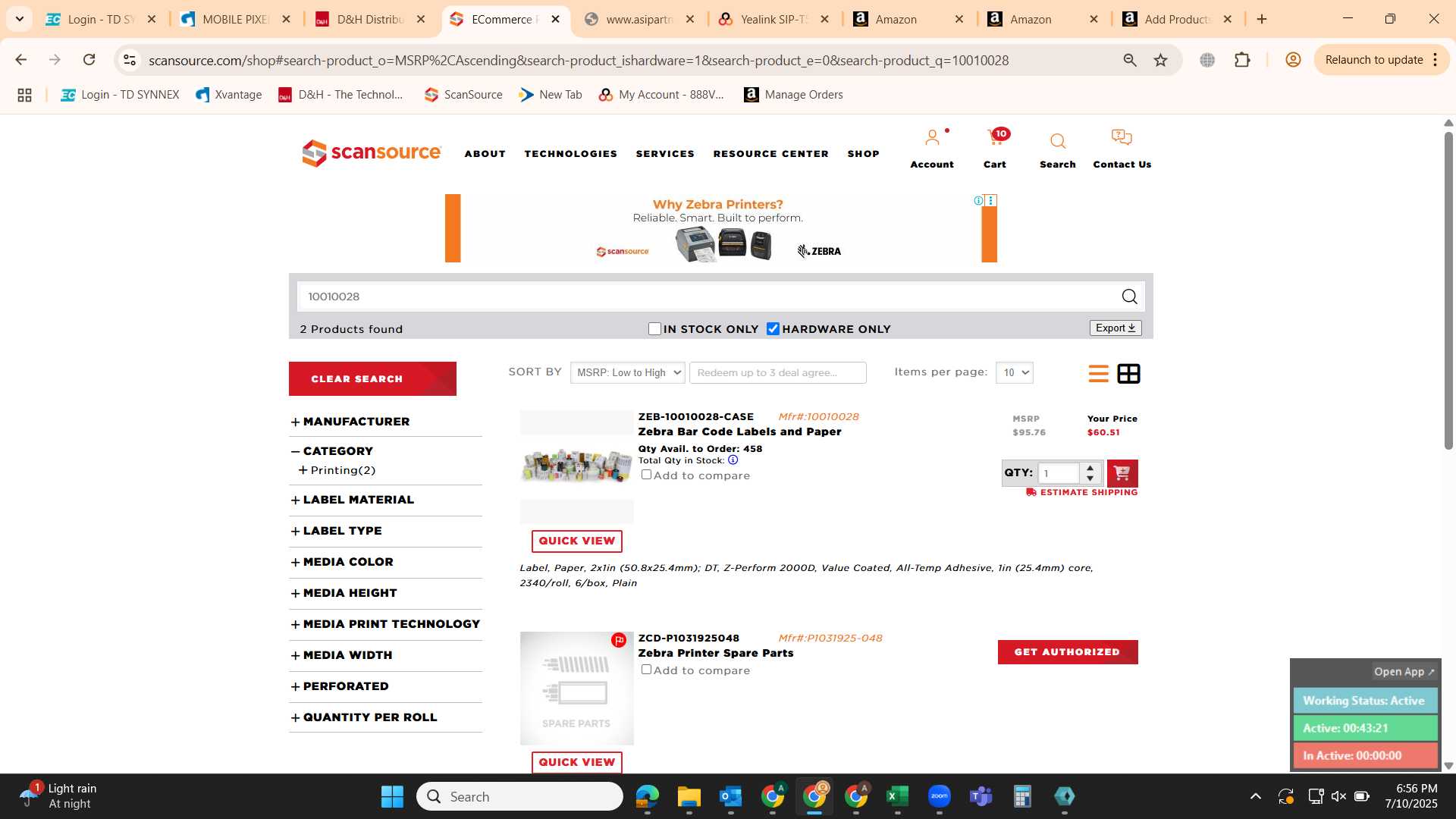This screenshot has height=819, width=1456.
Task: Toggle the IN STOCK ONLY checkbox
Action: (654, 329)
